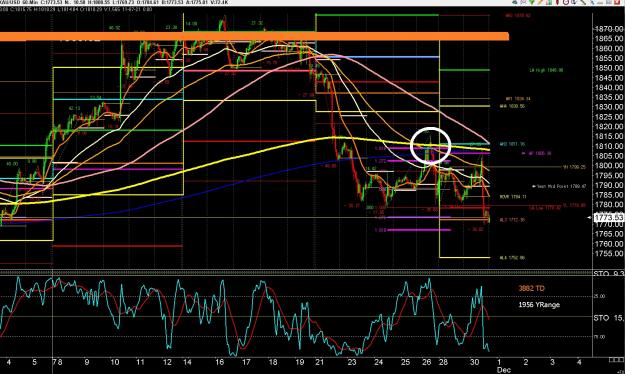
Task: Click the 3882 TD readout
Action: click(x=531, y=288)
